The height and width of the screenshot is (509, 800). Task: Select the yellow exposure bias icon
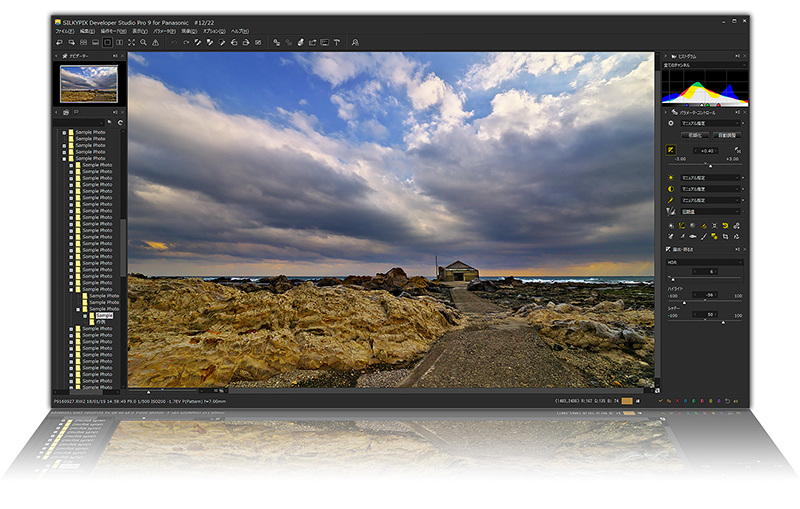click(x=671, y=150)
